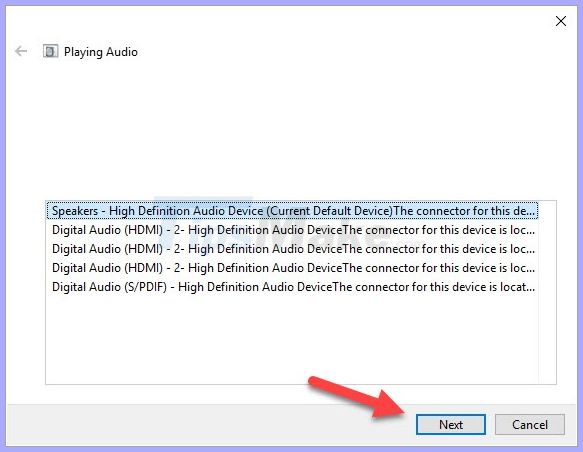583x452 pixels.
Task: Click the Playing Audio troubleshooter icon
Action: click(x=50, y=51)
